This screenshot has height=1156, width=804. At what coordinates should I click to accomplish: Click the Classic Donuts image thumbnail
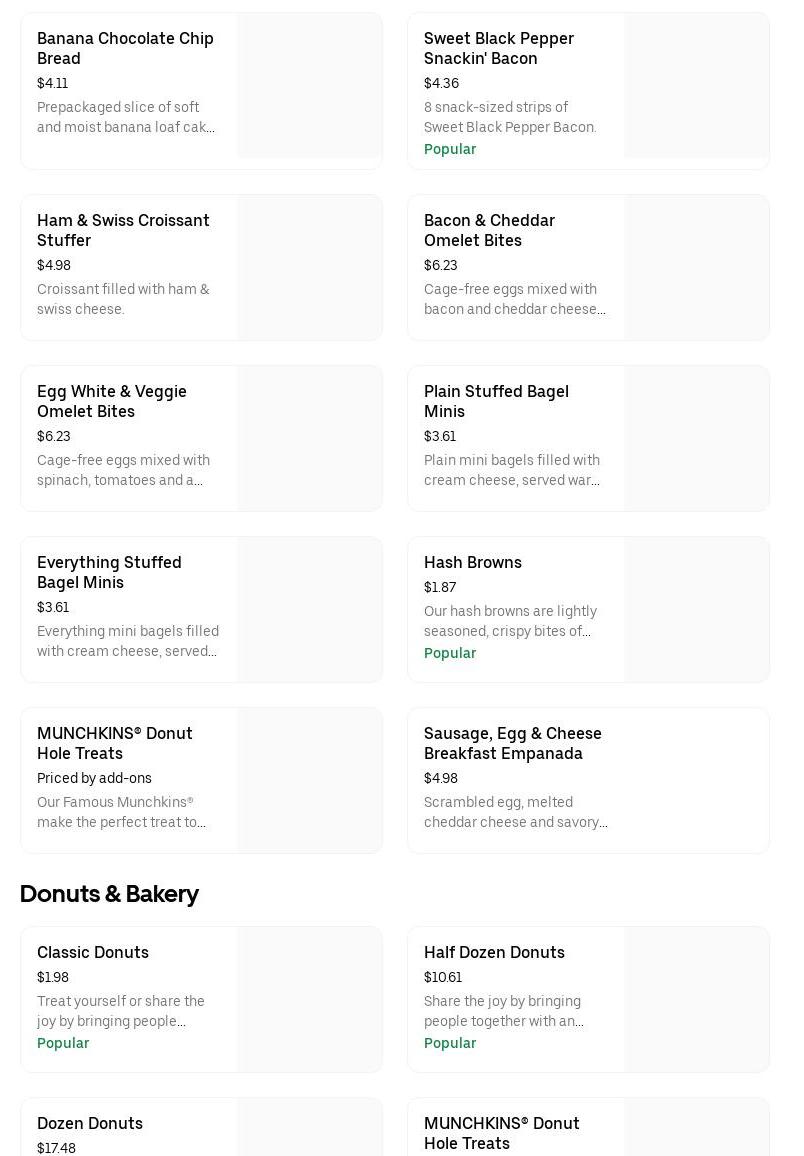pyautogui.click(x=309, y=1000)
